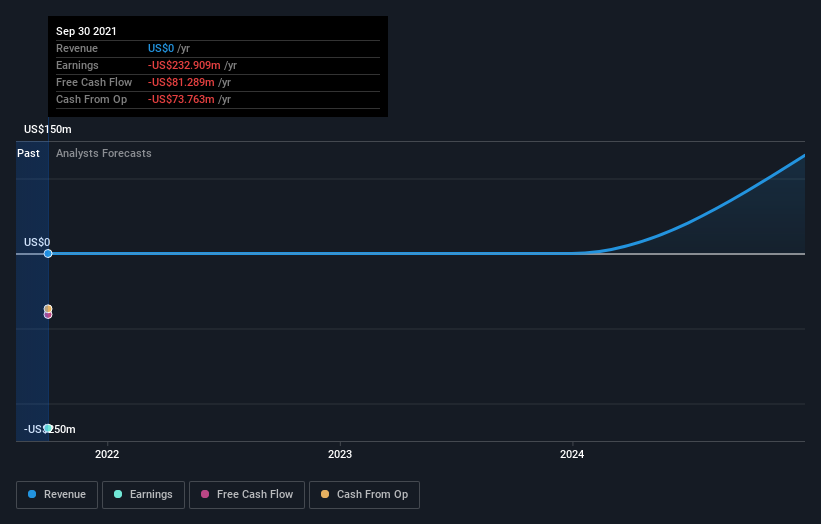
Task: Click the -US$73.763m cash from op value
Action: pyautogui.click(x=181, y=99)
